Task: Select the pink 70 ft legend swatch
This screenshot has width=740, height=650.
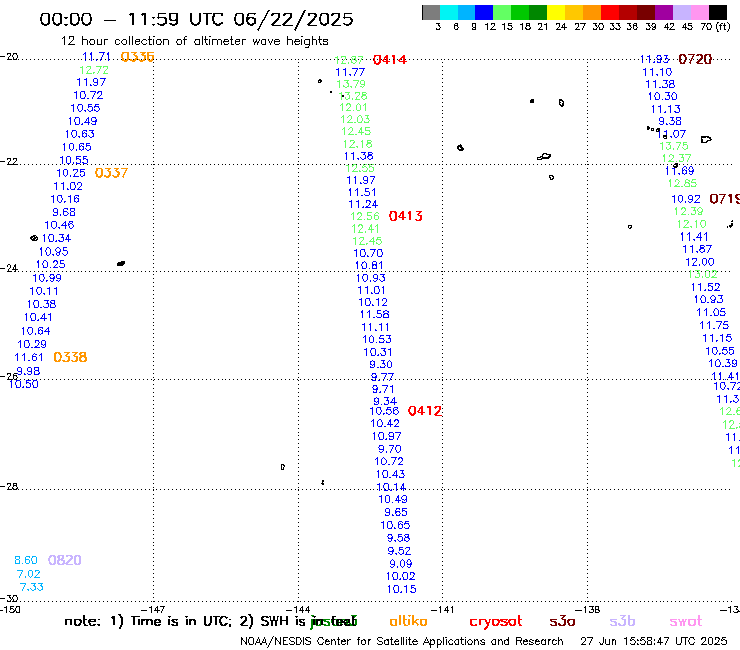Action: point(700,12)
